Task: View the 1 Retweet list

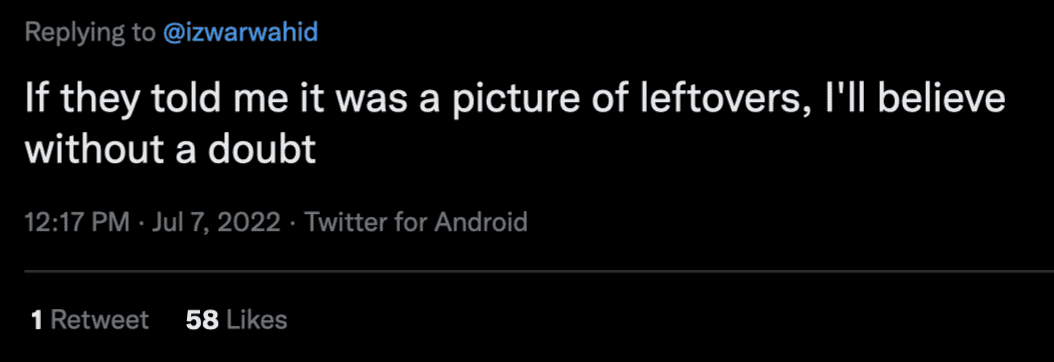Action: [90, 320]
